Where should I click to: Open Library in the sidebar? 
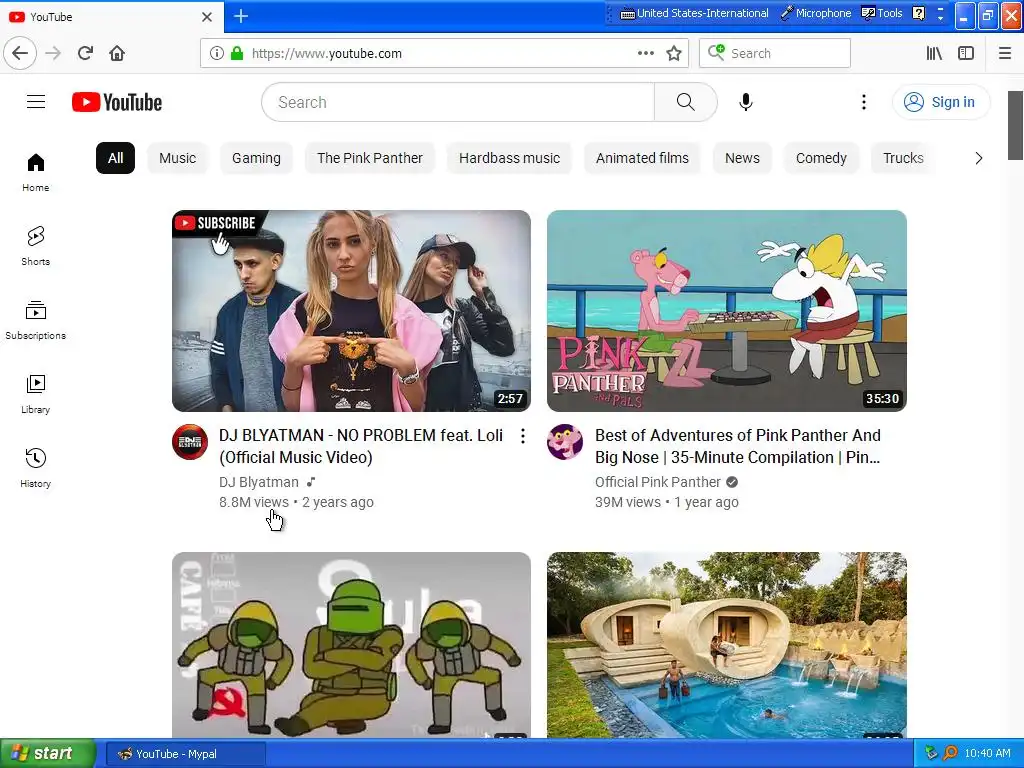point(35,394)
